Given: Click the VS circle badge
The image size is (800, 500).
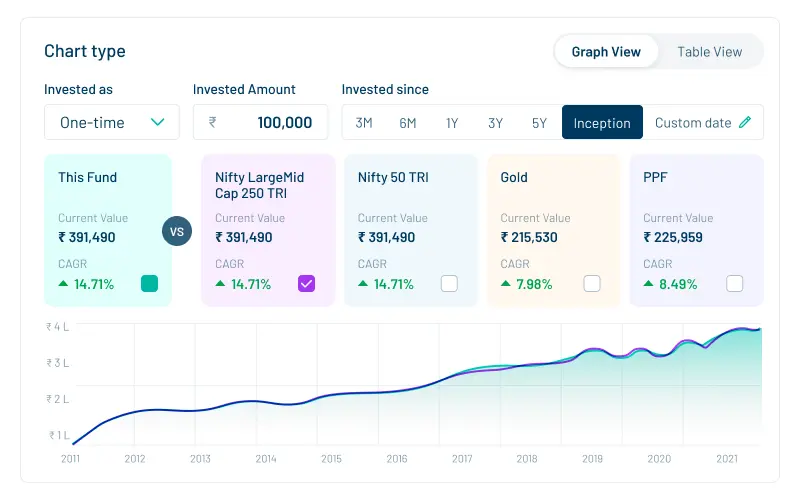Looking at the screenshot, I should (178, 231).
